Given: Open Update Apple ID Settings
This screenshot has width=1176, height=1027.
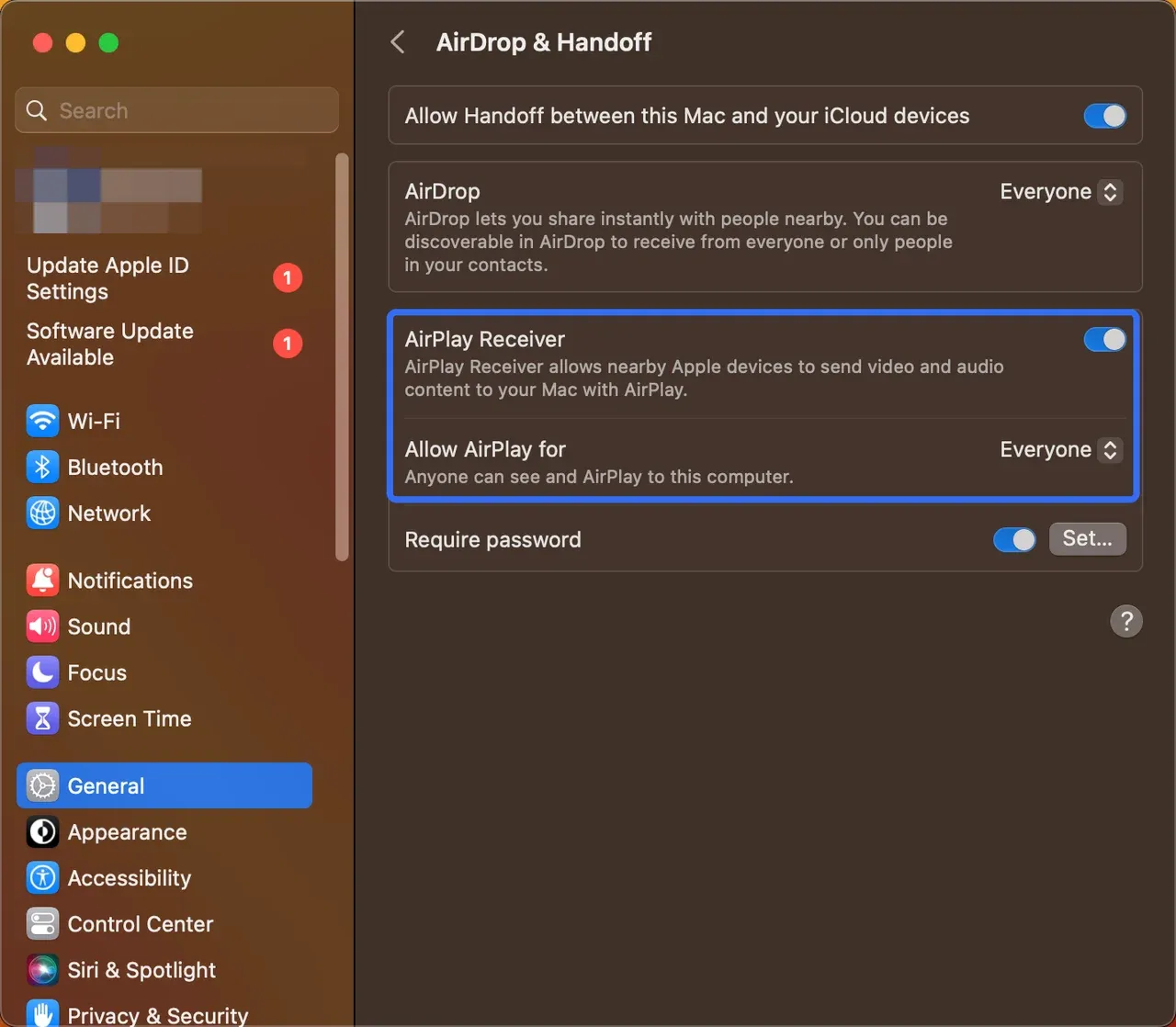Looking at the screenshot, I should 107,278.
